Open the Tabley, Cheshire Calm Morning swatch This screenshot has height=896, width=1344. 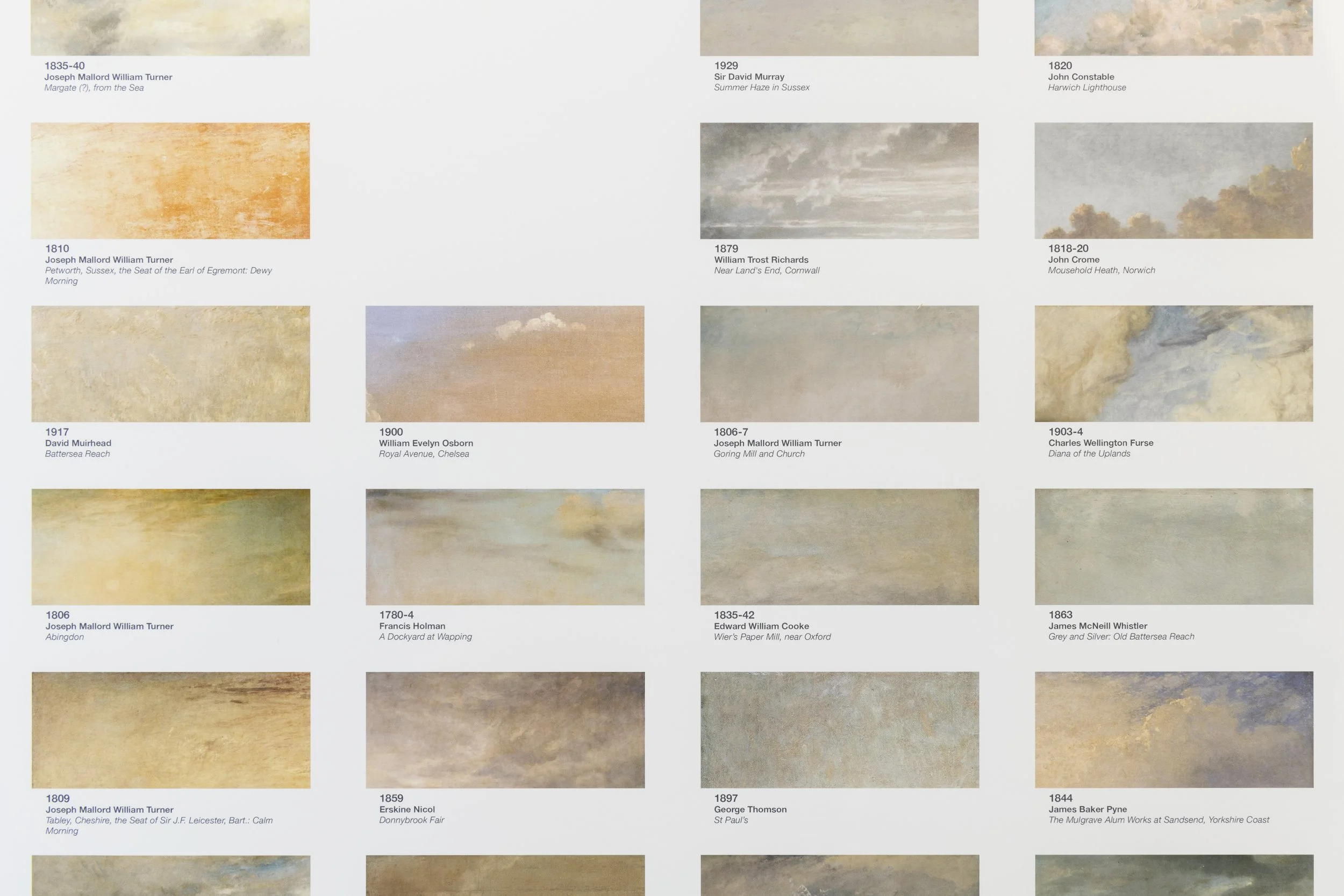coord(171,730)
